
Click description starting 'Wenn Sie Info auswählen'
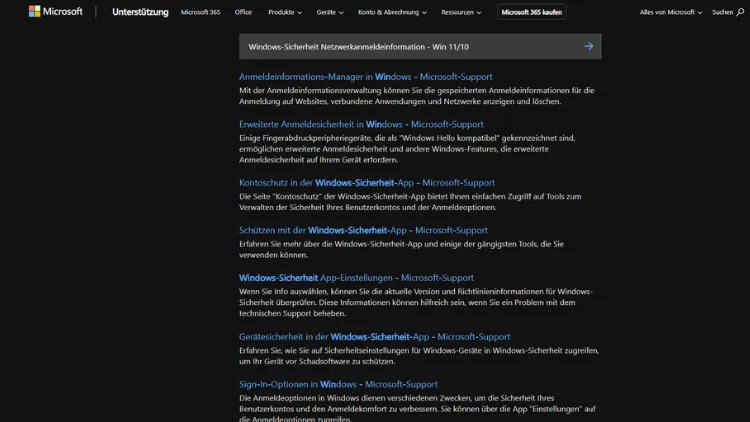click(x=416, y=302)
